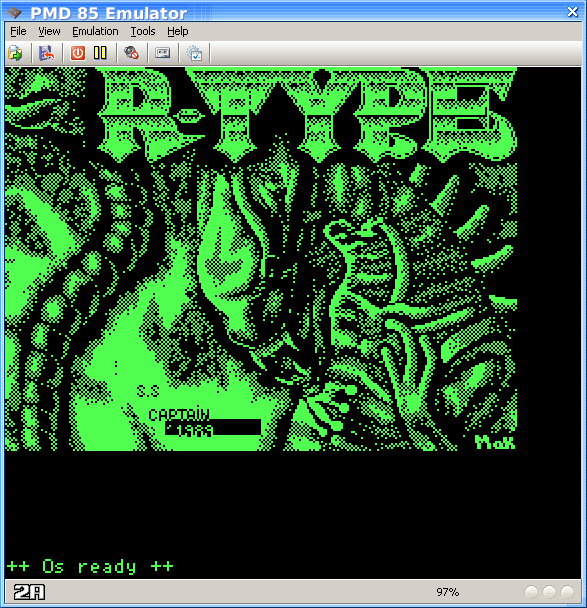This screenshot has width=587, height=608.
Task: Open the Emulation menu
Action: [95, 31]
